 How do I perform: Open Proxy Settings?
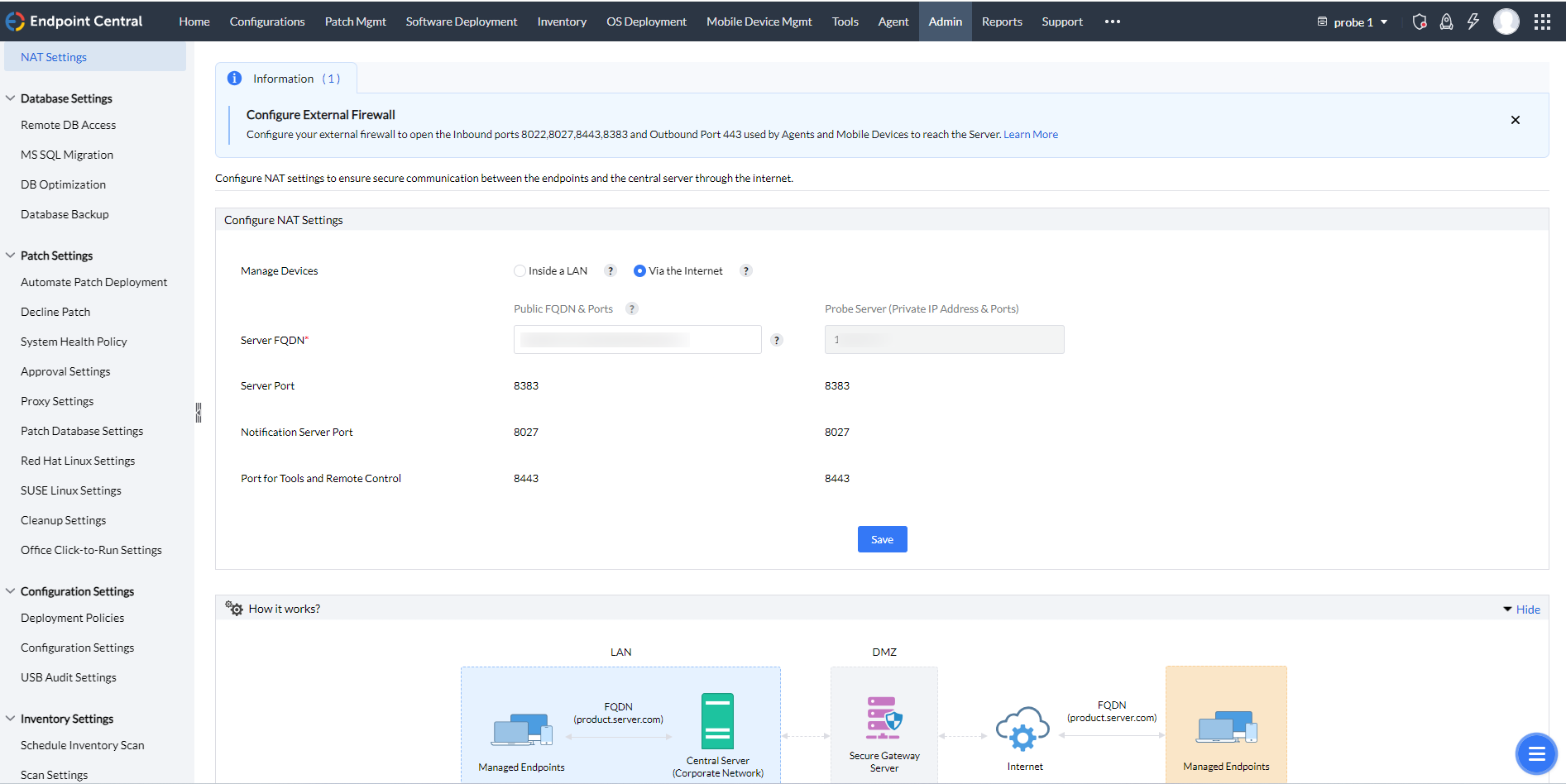(x=57, y=401)
